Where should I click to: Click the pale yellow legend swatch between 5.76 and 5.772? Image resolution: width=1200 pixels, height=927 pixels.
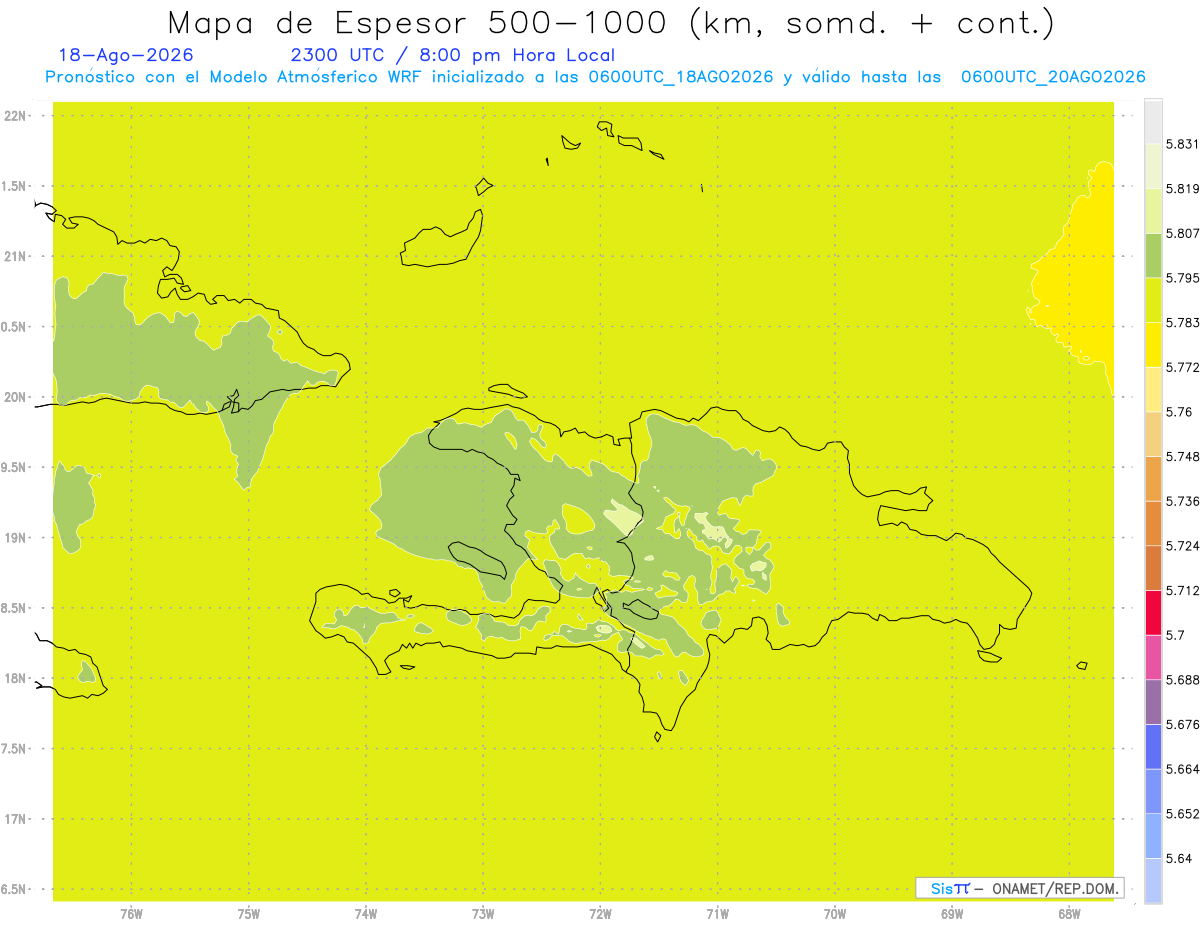[x=1153, y=389]
